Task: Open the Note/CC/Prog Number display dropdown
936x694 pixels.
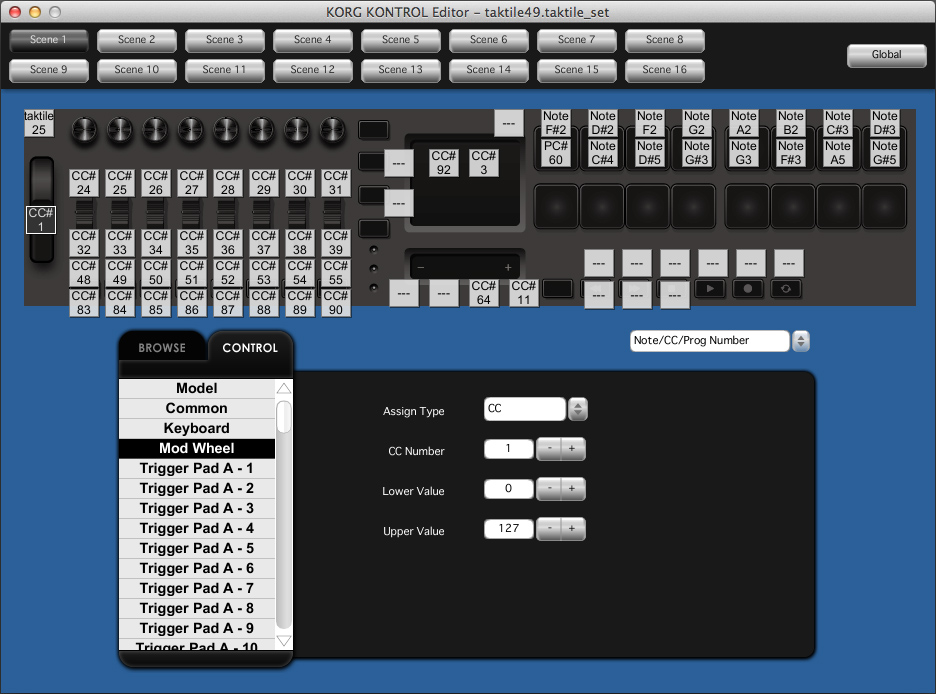Action: coord(719,341)
